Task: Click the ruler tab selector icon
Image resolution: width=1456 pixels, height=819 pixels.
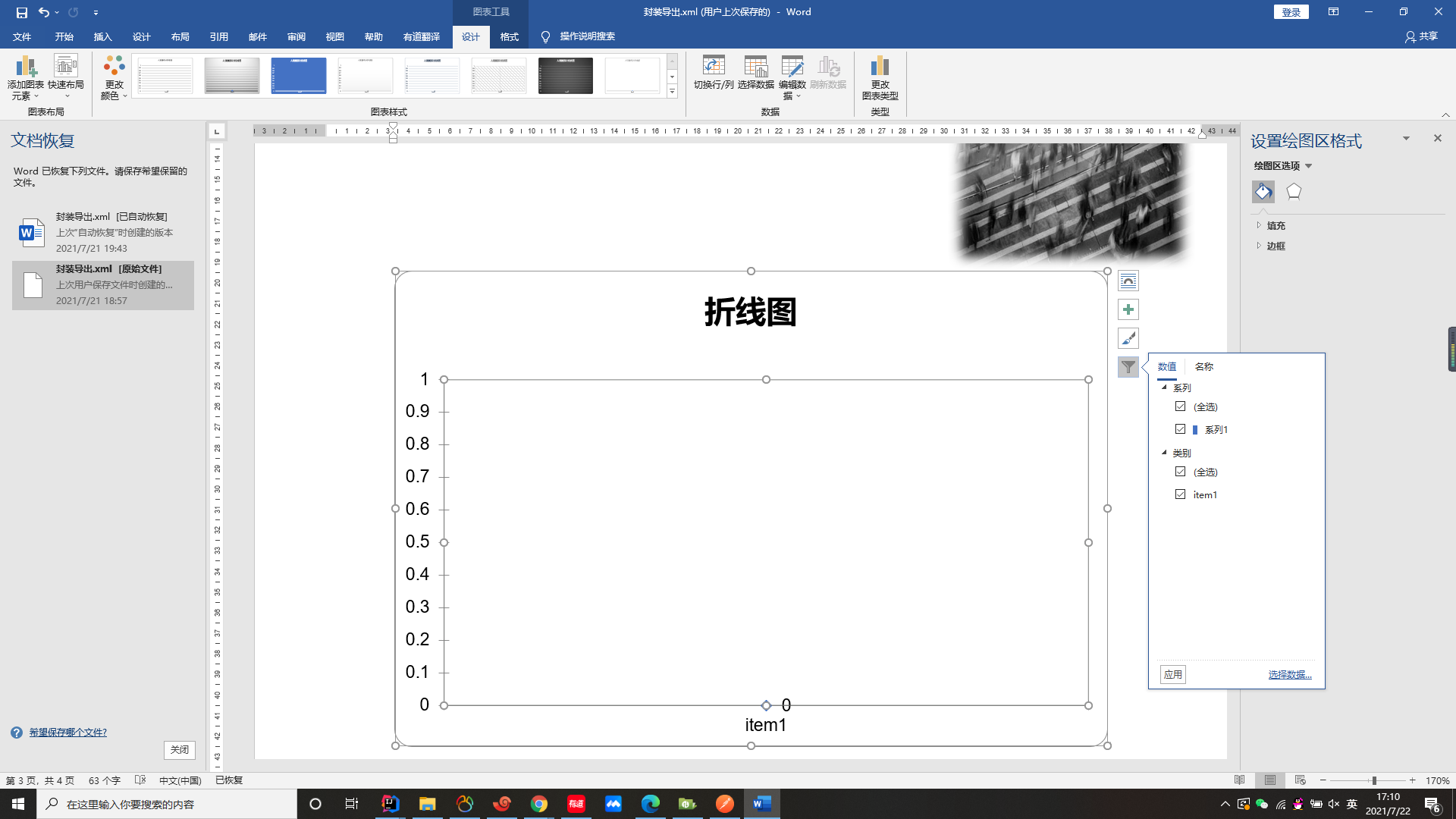Action: pyautogui.click(x=217, y=131)
